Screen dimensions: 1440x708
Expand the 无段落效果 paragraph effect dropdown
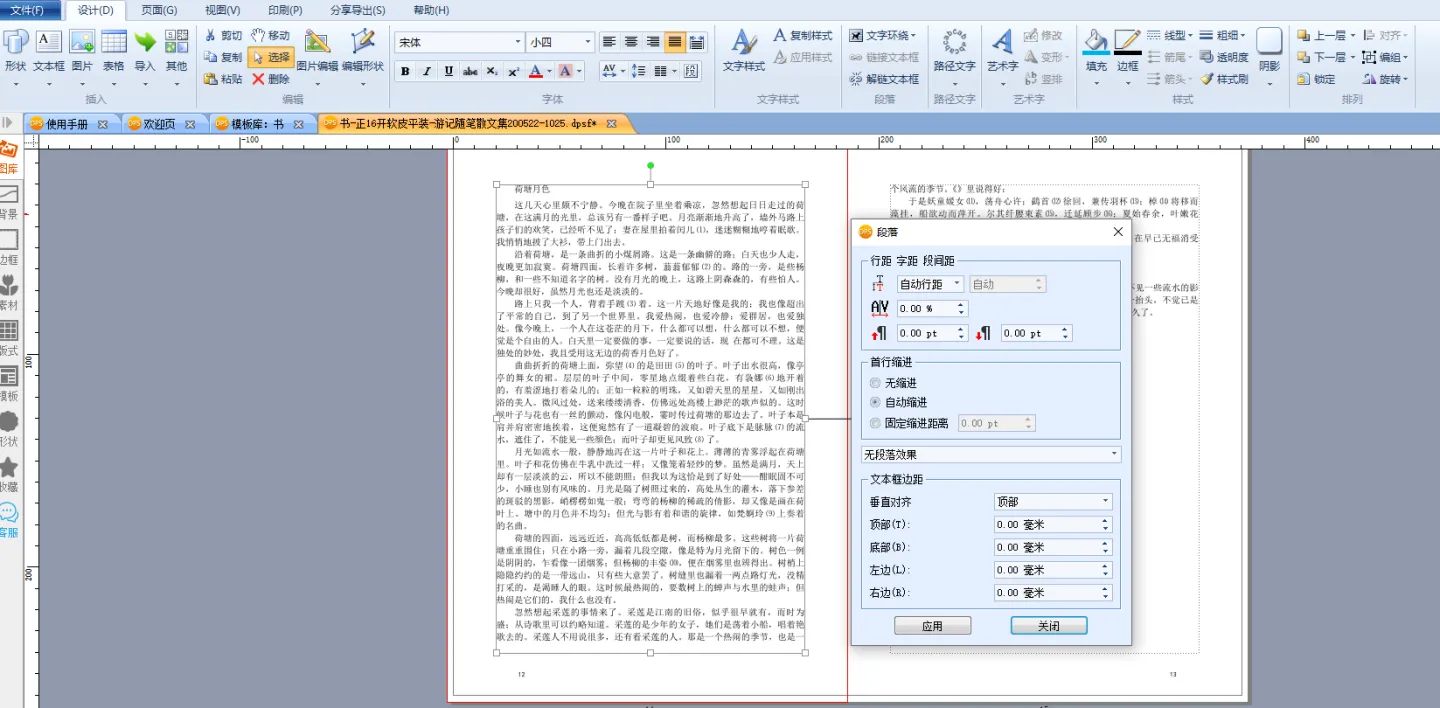coord(990,454)
